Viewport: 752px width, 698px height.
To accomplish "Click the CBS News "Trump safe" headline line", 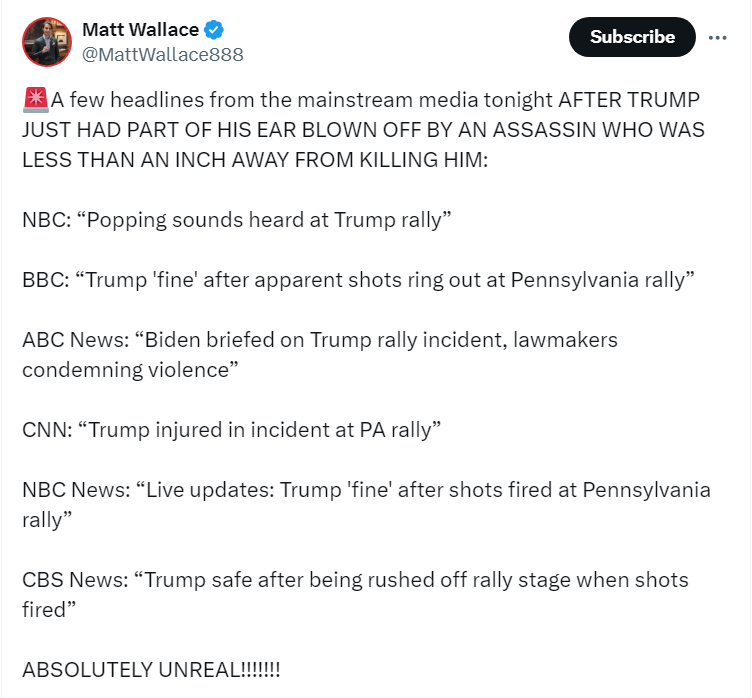I will [355, 580].
